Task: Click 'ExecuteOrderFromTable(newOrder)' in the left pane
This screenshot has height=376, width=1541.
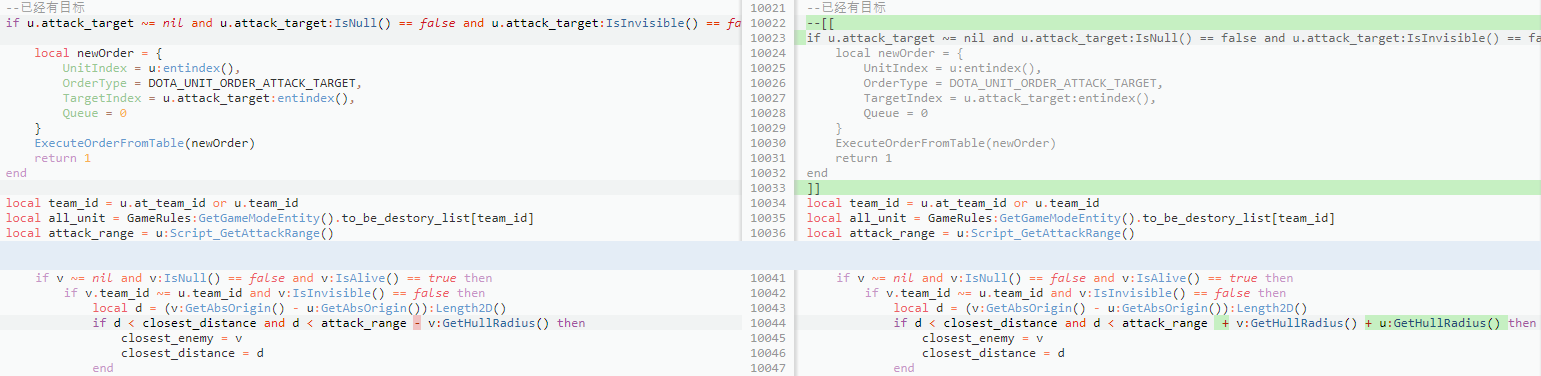Action: click(145, 143)
